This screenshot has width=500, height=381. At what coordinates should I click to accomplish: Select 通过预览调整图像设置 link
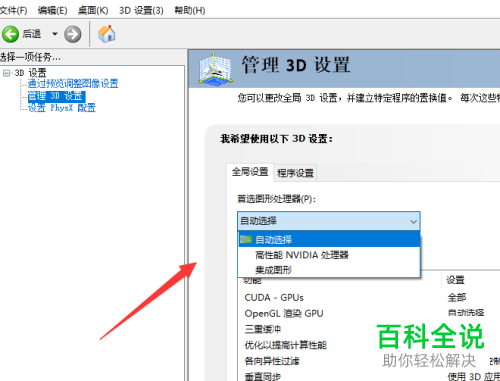73,83
